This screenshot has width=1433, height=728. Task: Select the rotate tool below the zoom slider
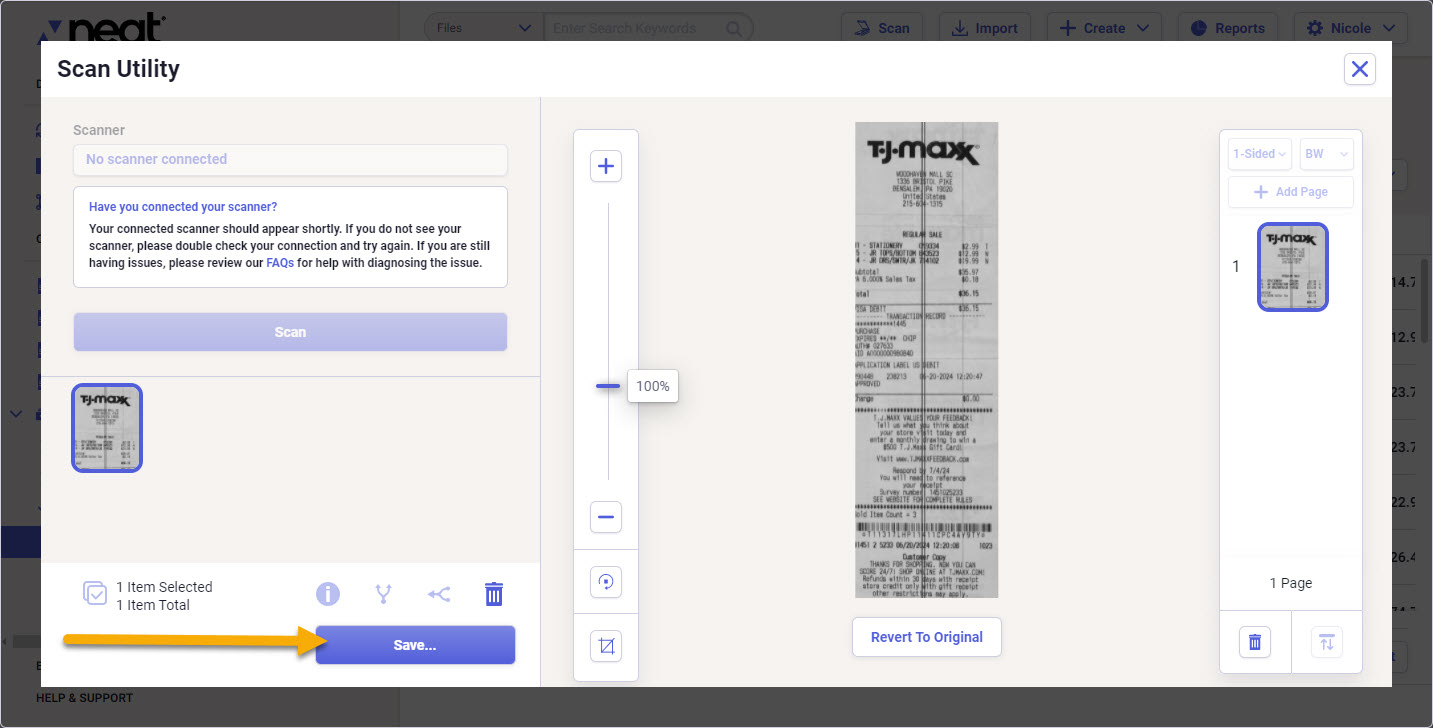click(605, 581)
